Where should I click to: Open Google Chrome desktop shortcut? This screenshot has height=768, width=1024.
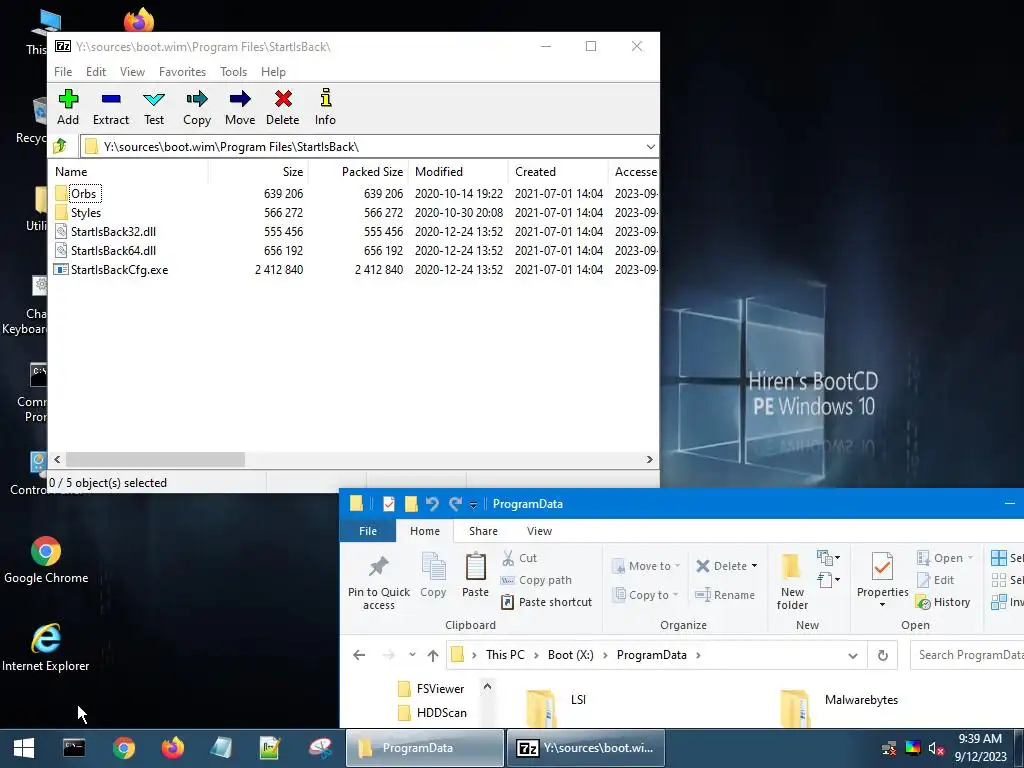coord(46,560)
